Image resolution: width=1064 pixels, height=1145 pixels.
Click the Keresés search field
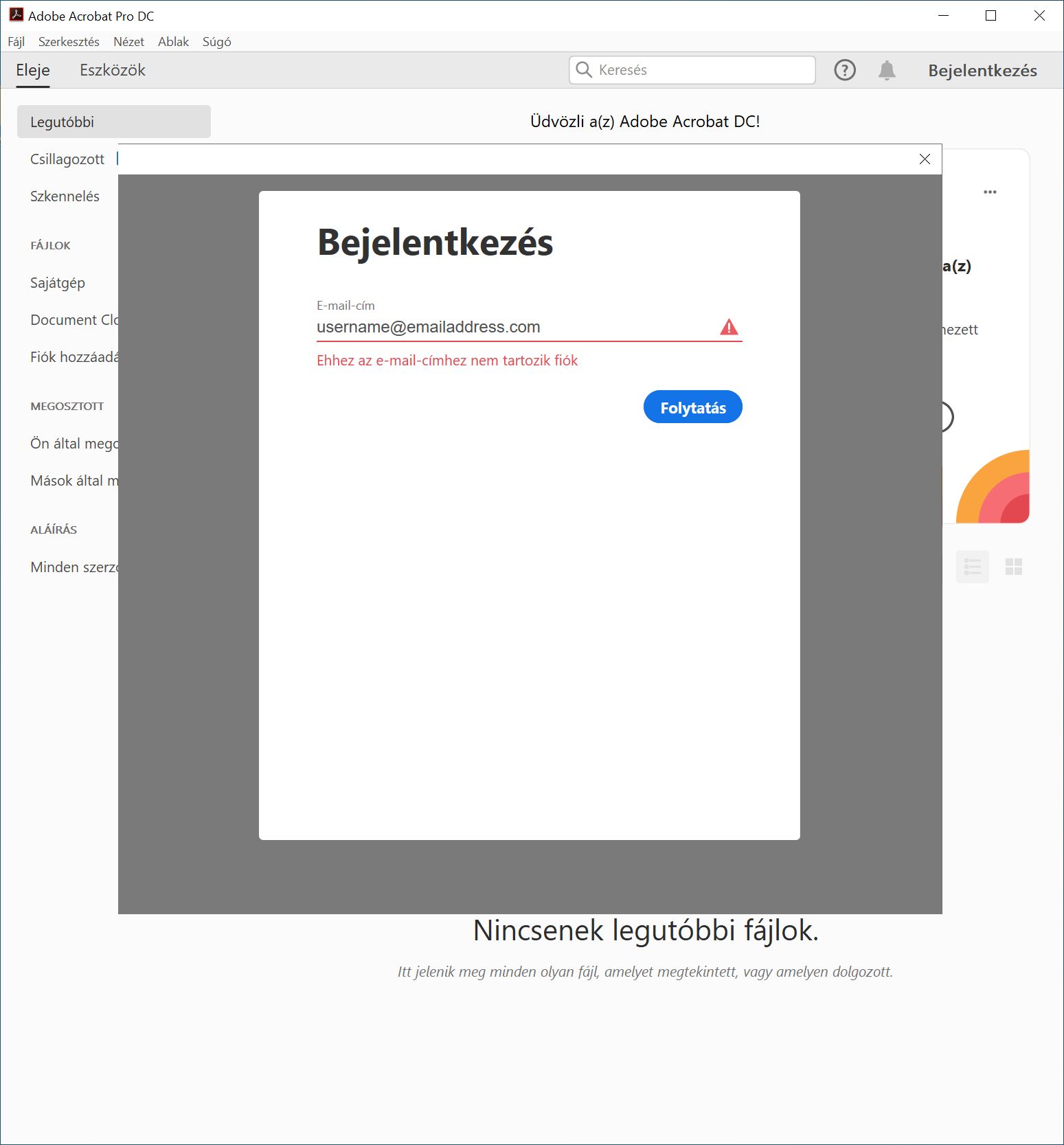click(692, 70)
